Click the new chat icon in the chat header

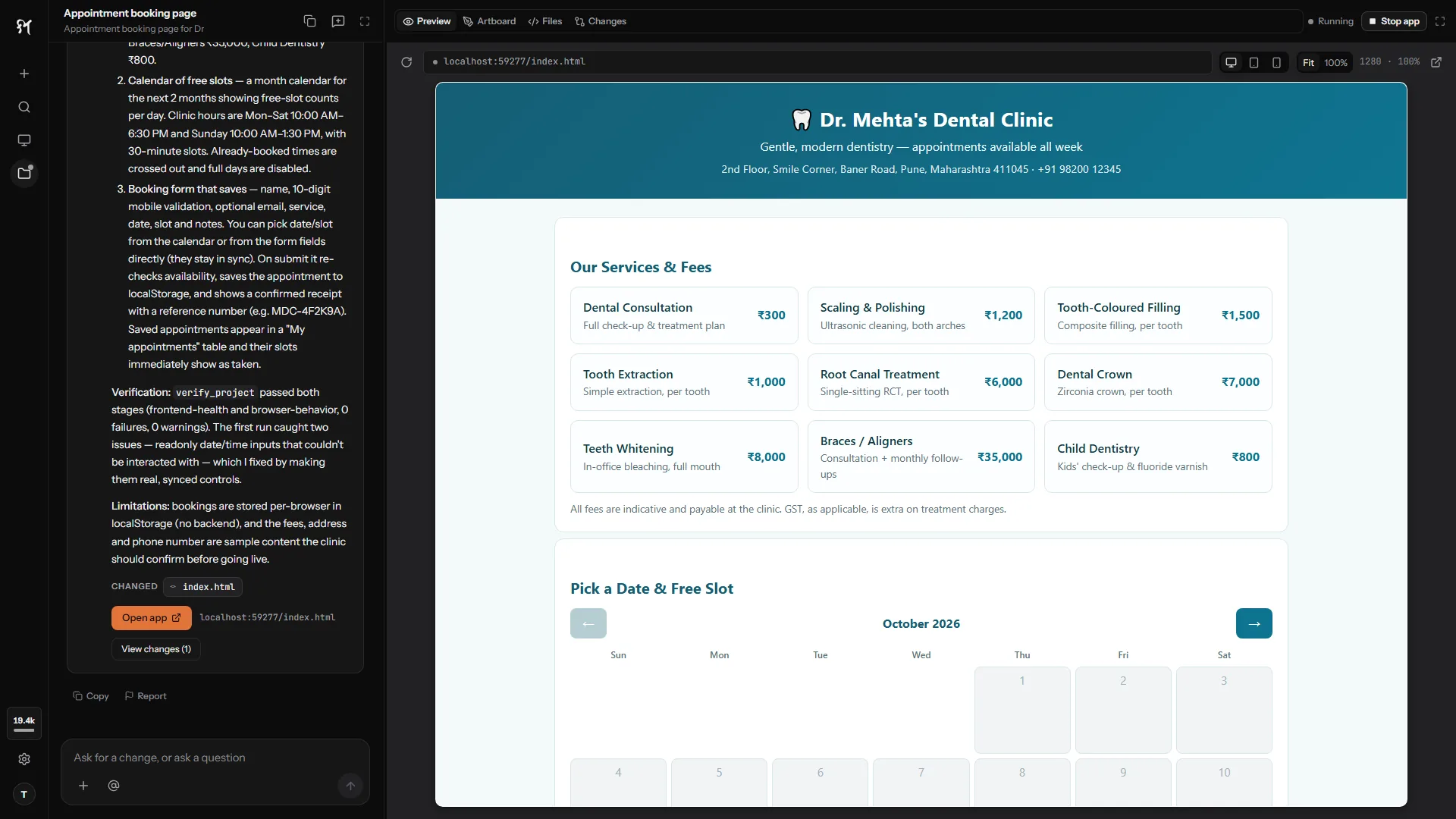pyautogui.click(x=338, y=21)
